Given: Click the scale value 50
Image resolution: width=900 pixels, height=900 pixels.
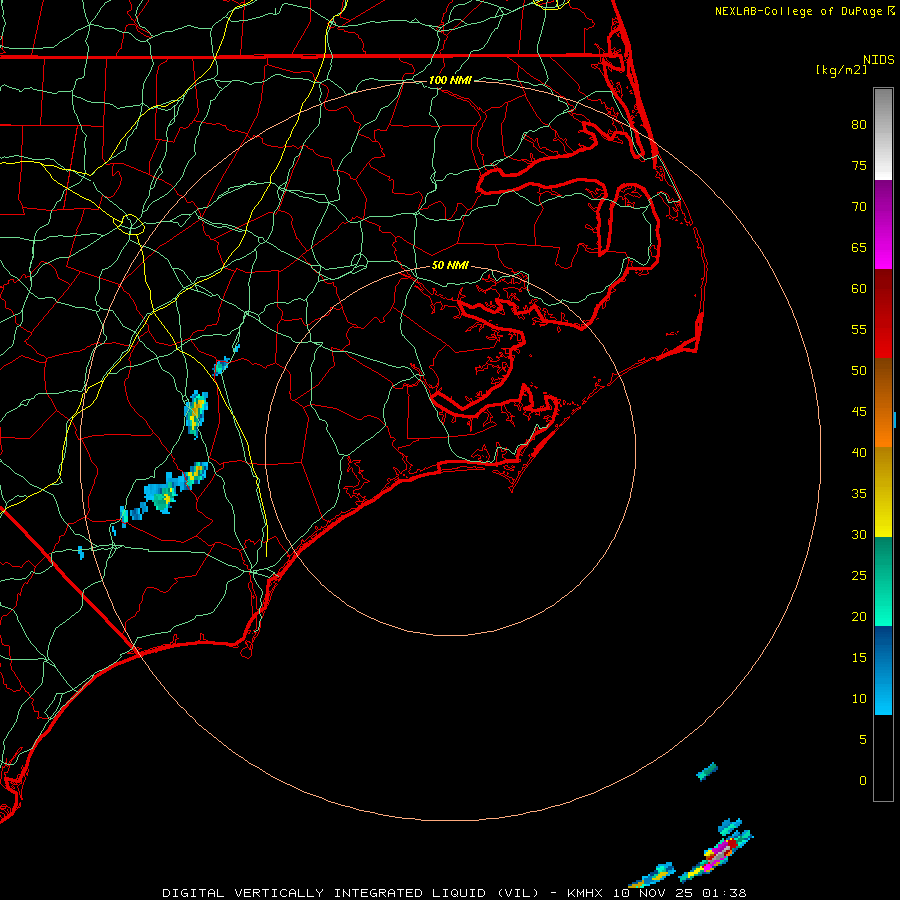Looking at the screenshot, I should point(859,371).
